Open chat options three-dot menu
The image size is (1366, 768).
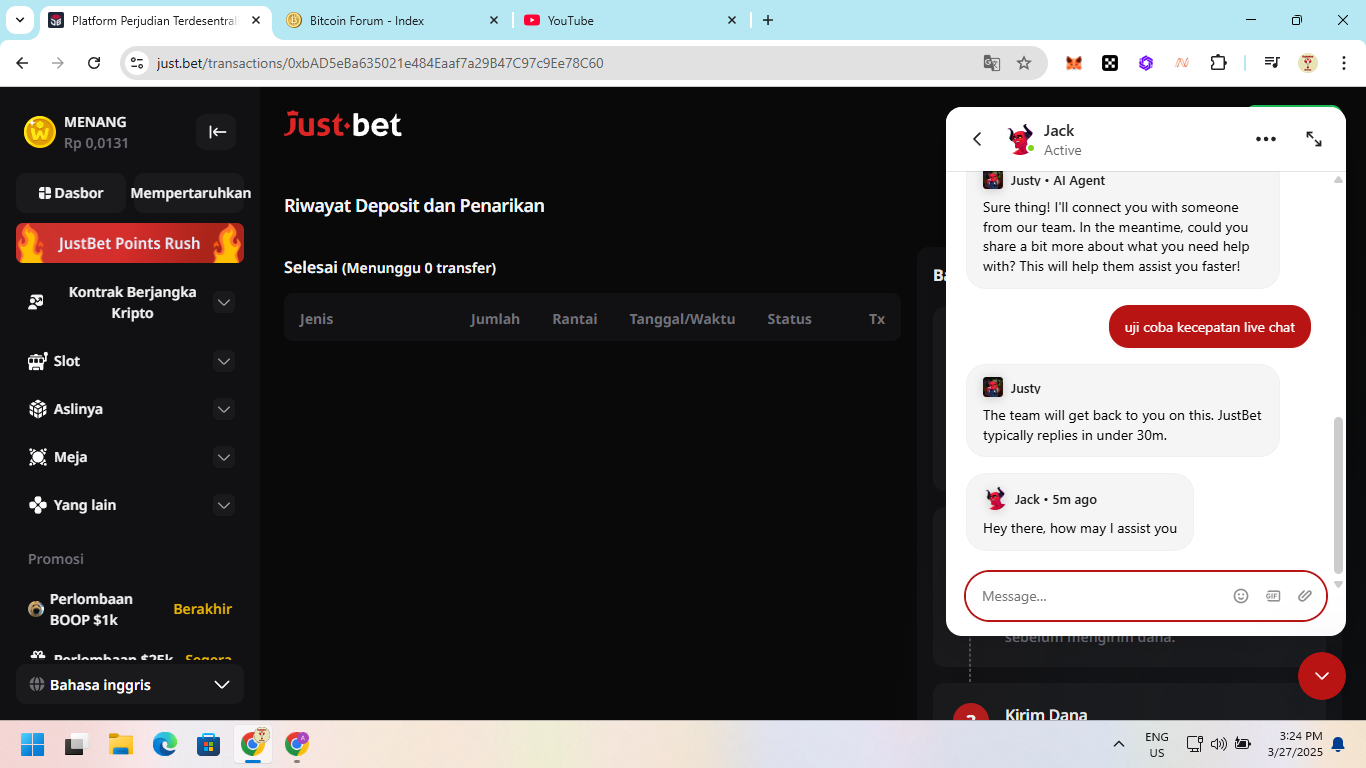click(x=1266, y=139)
